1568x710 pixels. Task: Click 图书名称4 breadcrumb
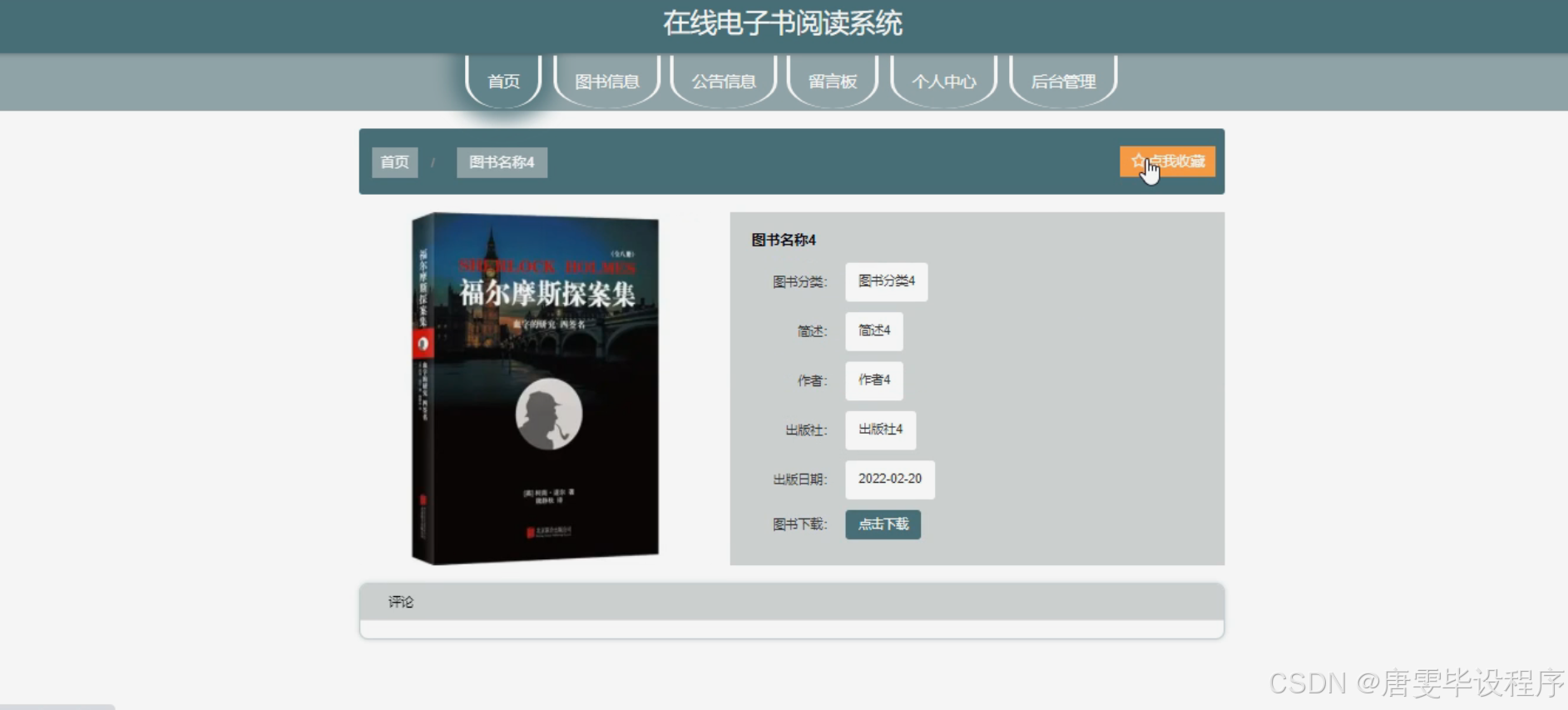[502, 162]
